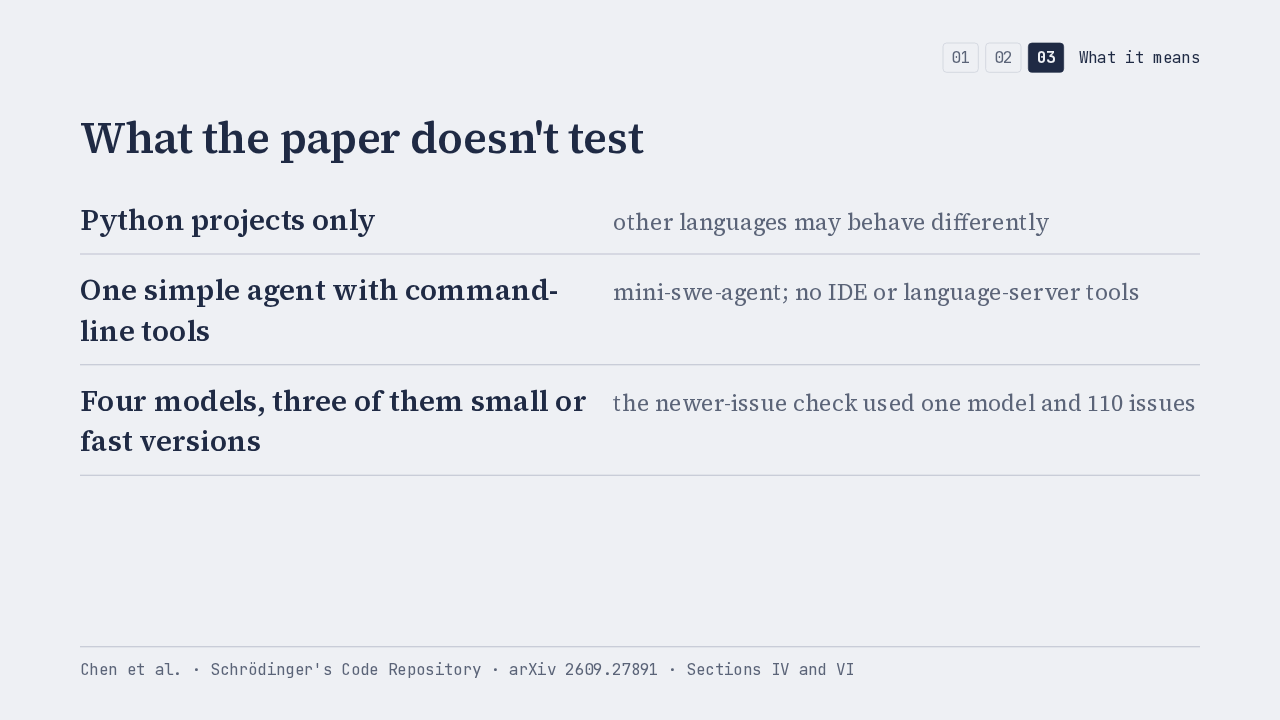Open the 'arXiv 2609.27891' reference
Viewport: 1280px width, 720px height.
[583, 670]
